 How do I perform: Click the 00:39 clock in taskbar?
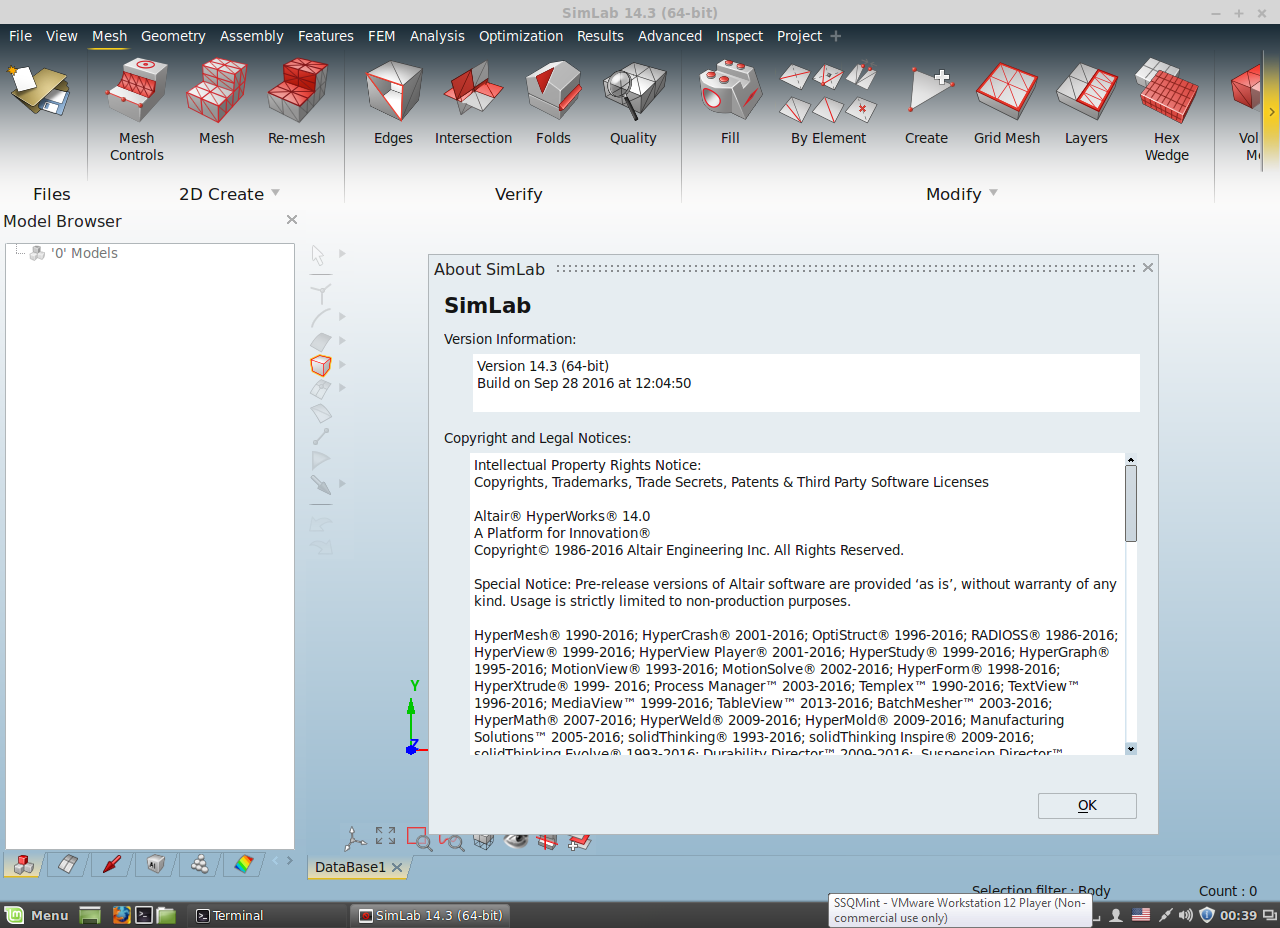pos(1239,915)
